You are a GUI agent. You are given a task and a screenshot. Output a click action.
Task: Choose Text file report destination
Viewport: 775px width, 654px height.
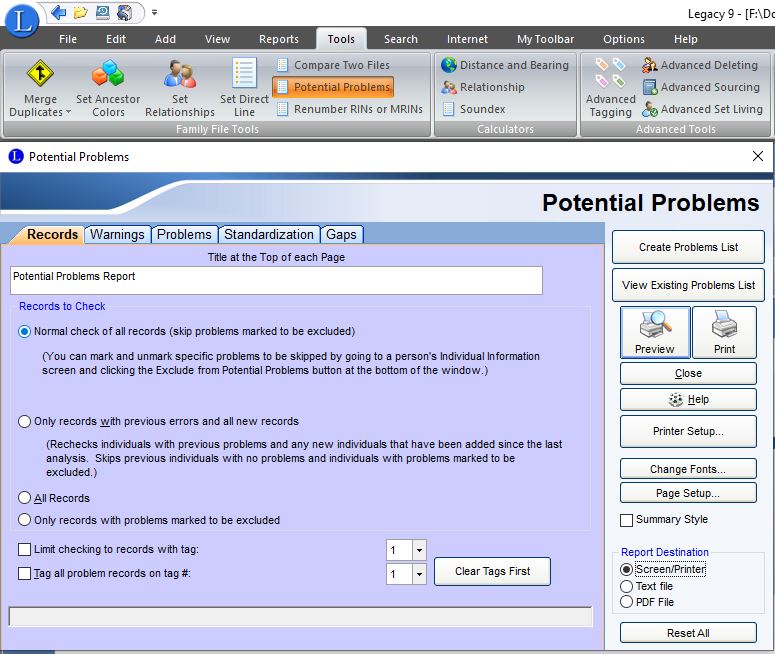coord(626,586)
